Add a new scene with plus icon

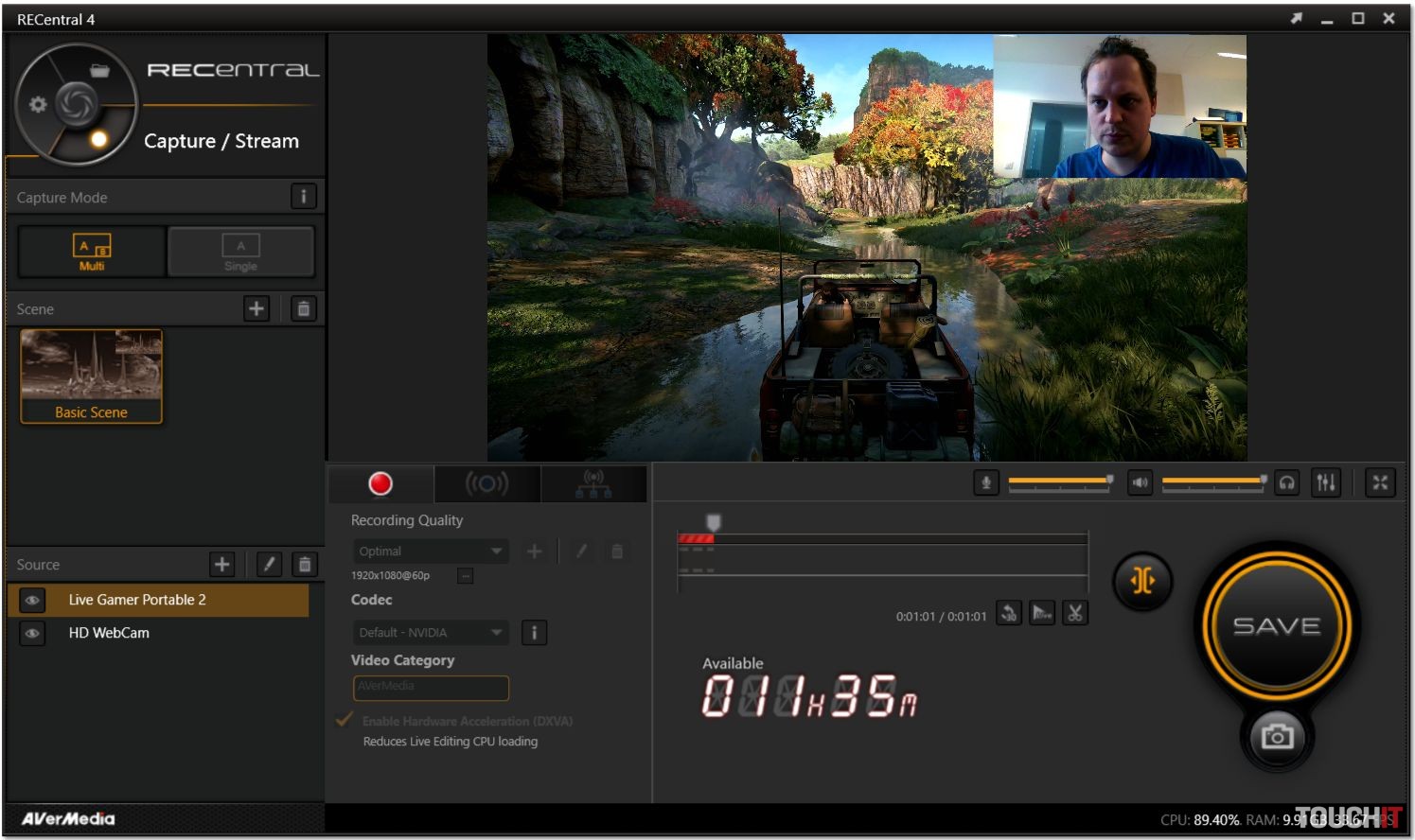256,308
